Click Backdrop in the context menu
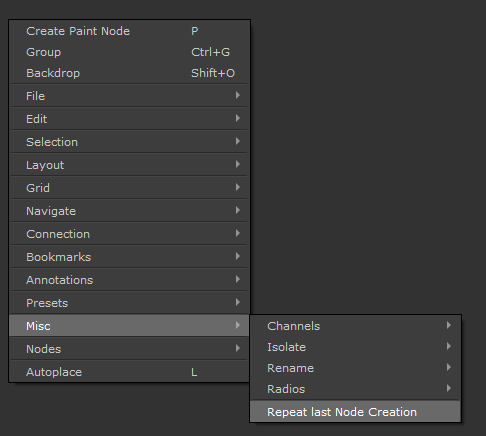 click(129, 73)
